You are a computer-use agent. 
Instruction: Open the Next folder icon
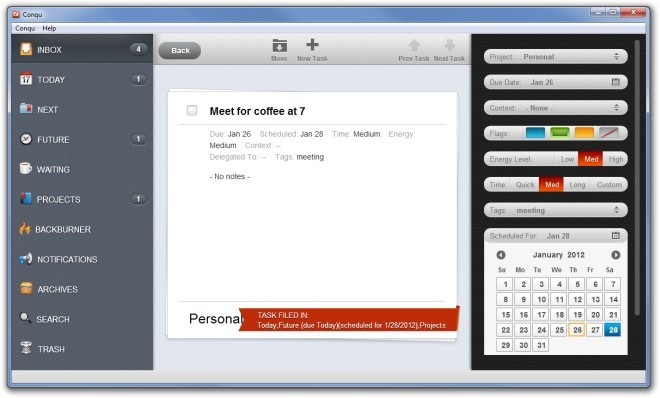(26, 109)
